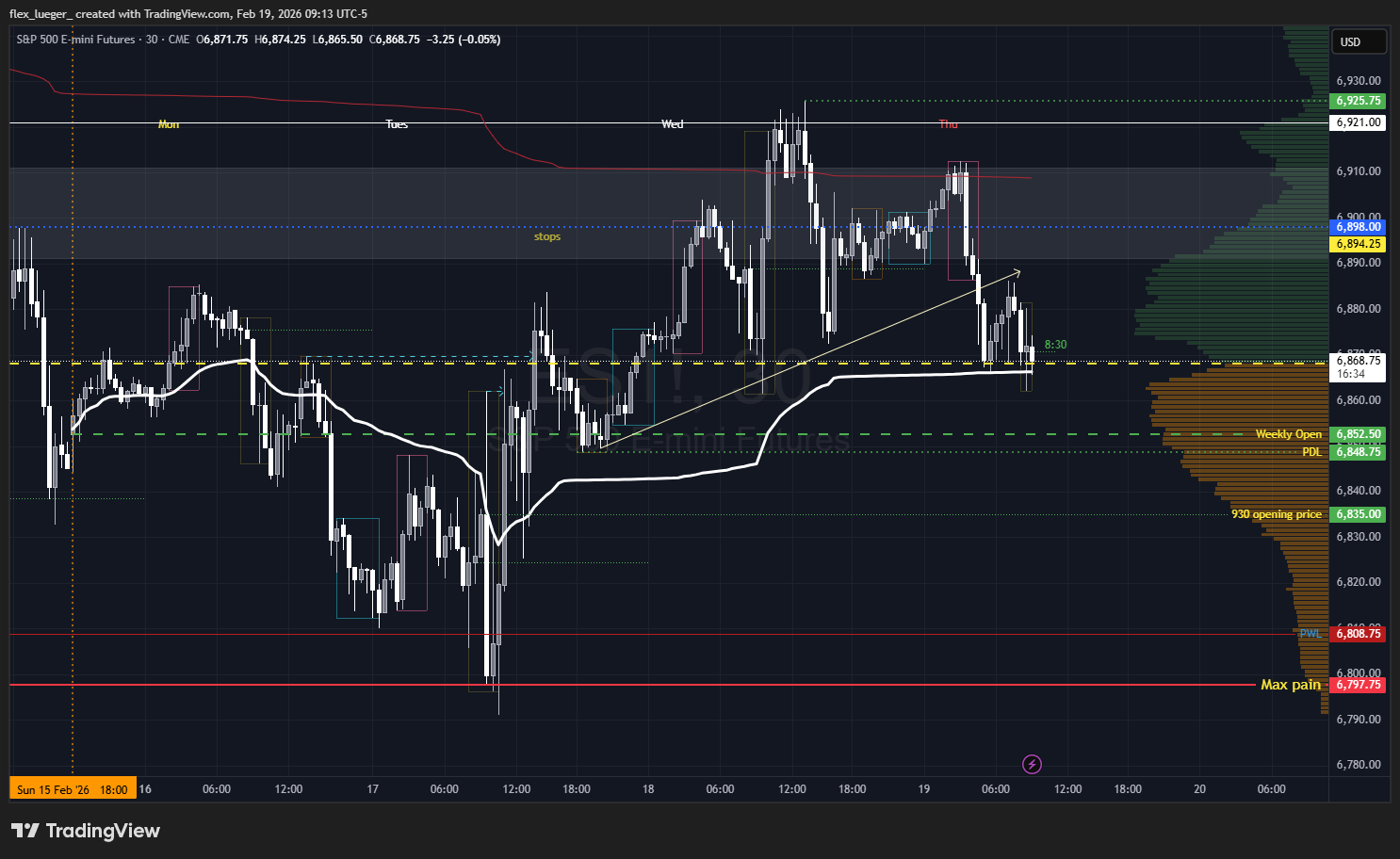The image size is (1400, 859).
Task: Click the S&P 500 E-mini Futures symbol title
Action: [75, 40]
